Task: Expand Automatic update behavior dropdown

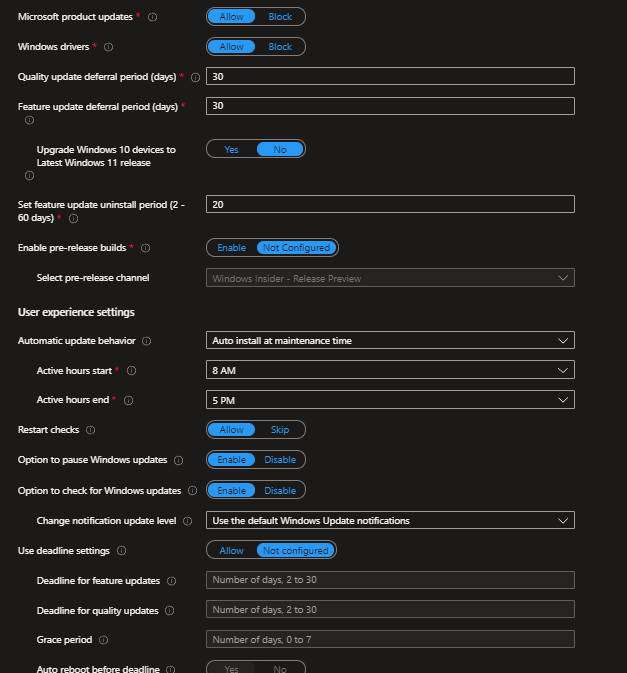Action: point(390,341)
